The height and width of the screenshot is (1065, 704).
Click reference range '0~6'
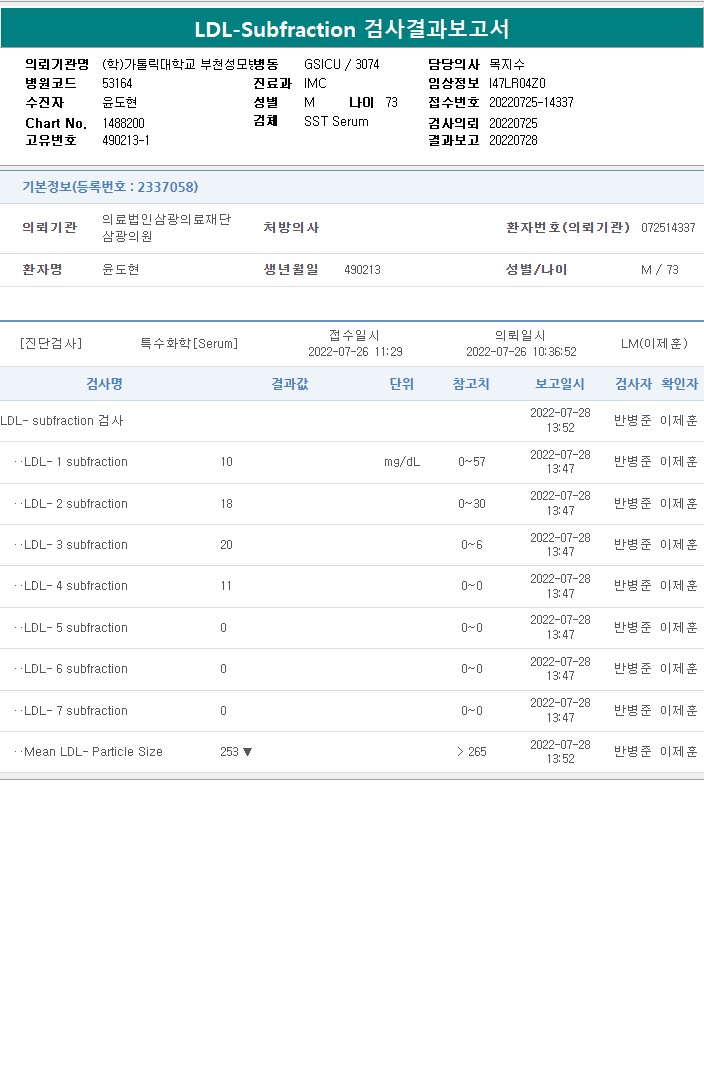[x=472, y=545]
